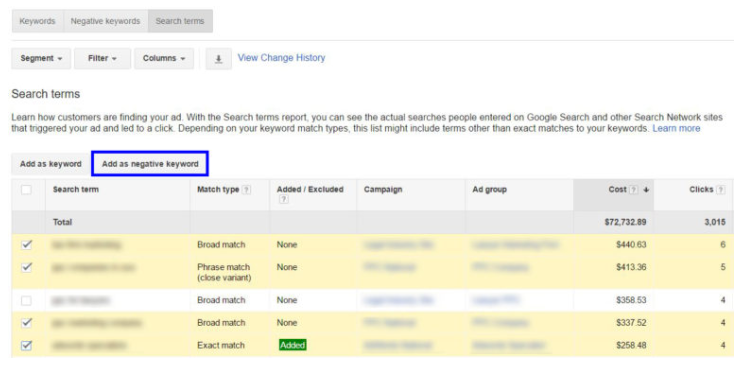This screenshot has height=368, width=744.
Task: Click the Clicks column help icon
Action: 720,190
